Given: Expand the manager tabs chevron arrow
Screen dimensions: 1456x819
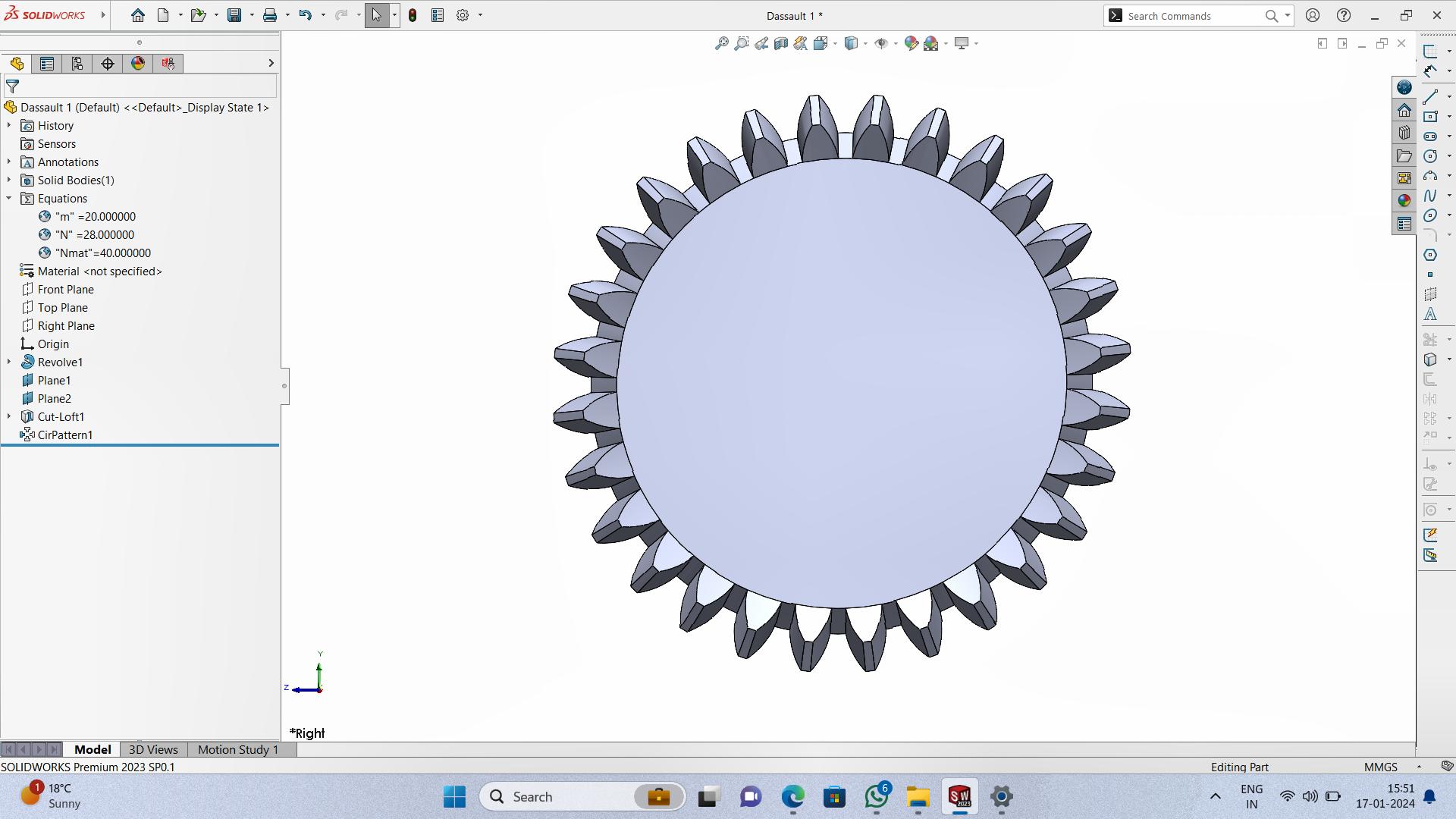Looking at the screenshot, I should click(x=271, y=64).
